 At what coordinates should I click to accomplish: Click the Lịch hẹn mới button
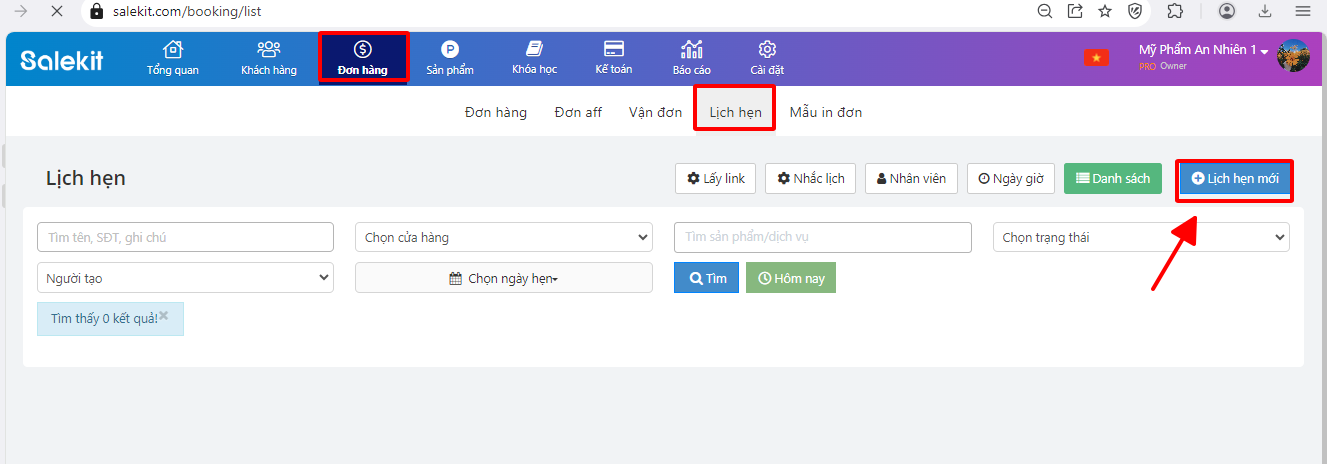tap(1235, 179)
